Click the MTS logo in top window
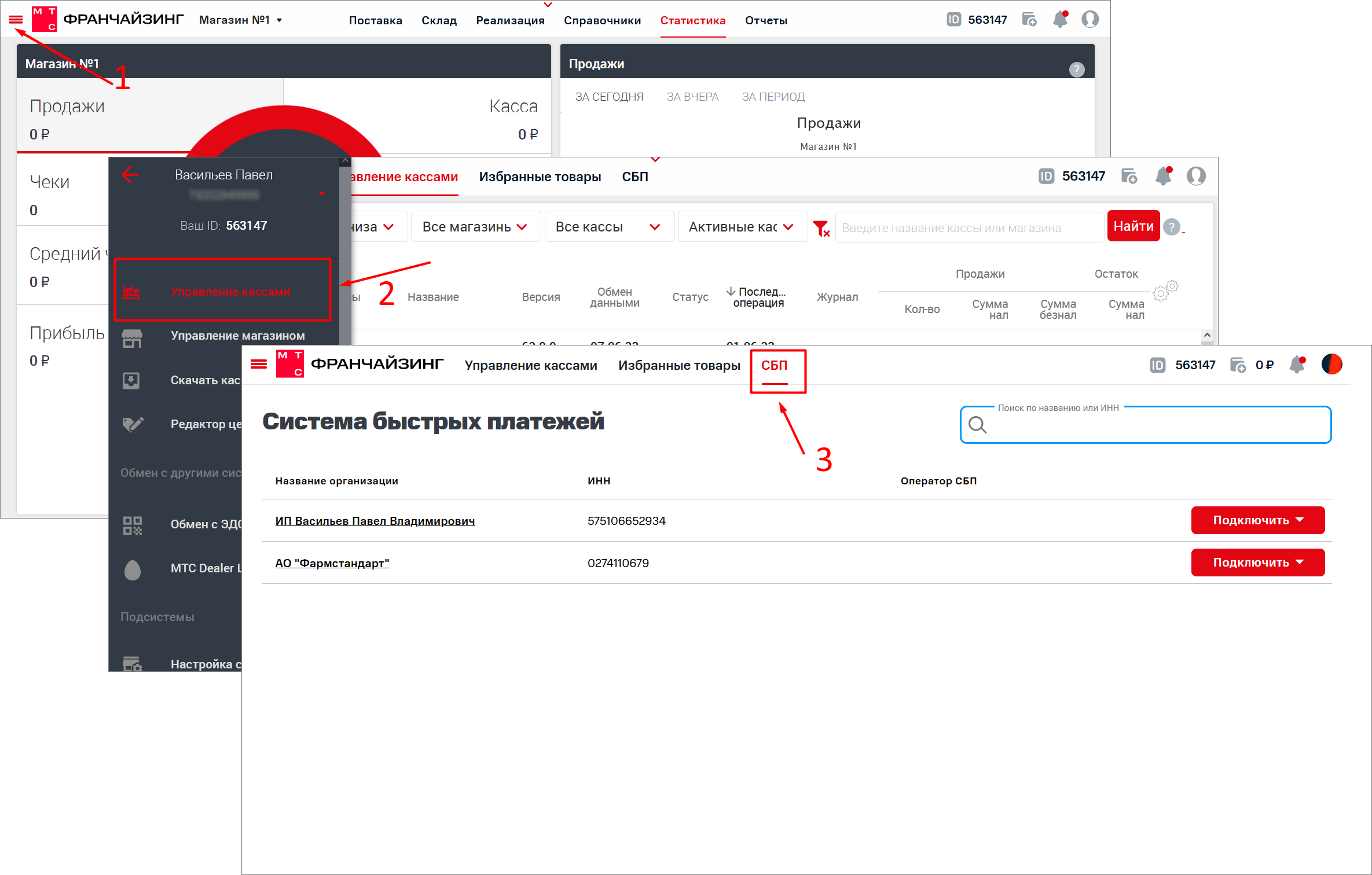Screen dimensions: 1372x875 pyautogui.click(x=44, y=19)
